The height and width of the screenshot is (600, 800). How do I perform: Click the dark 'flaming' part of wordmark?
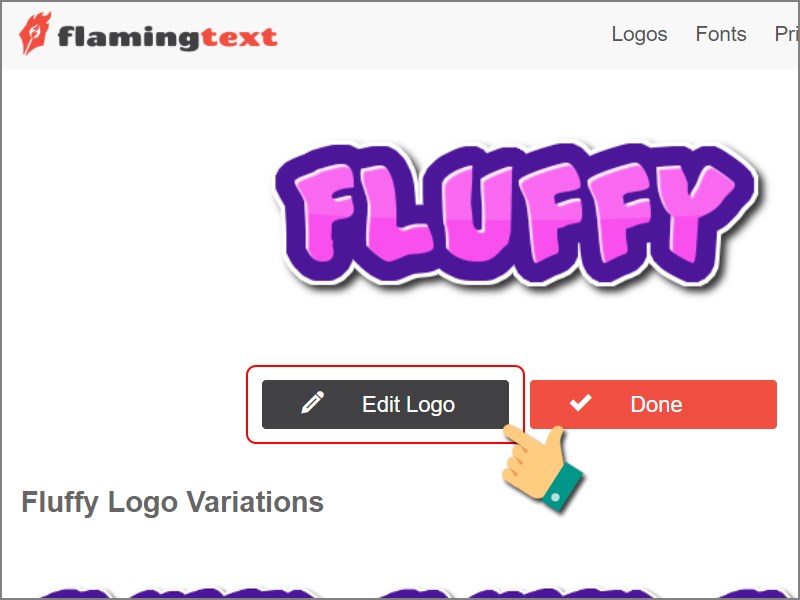128,38
